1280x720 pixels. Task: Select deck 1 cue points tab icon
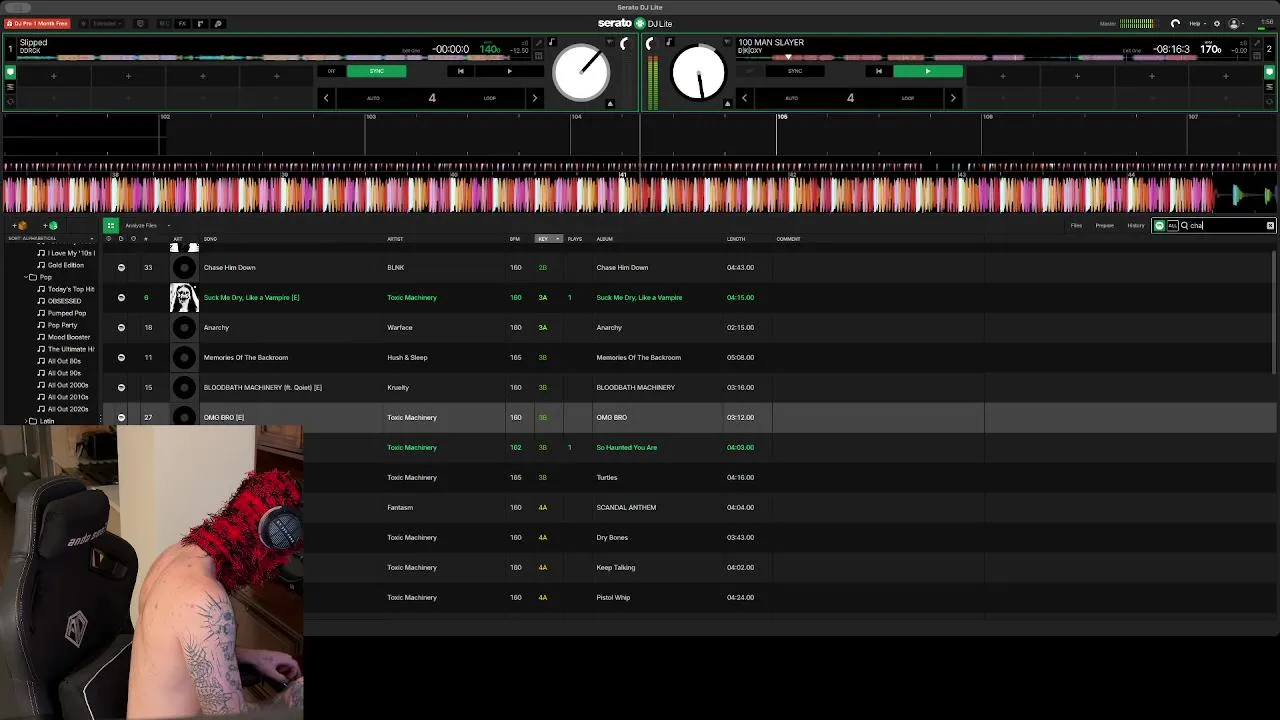point(11,73)
